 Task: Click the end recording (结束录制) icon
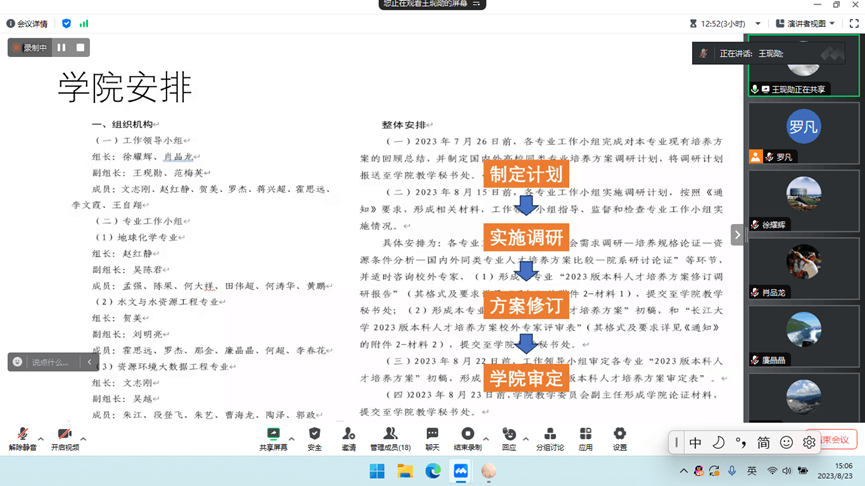coord(467,435)
